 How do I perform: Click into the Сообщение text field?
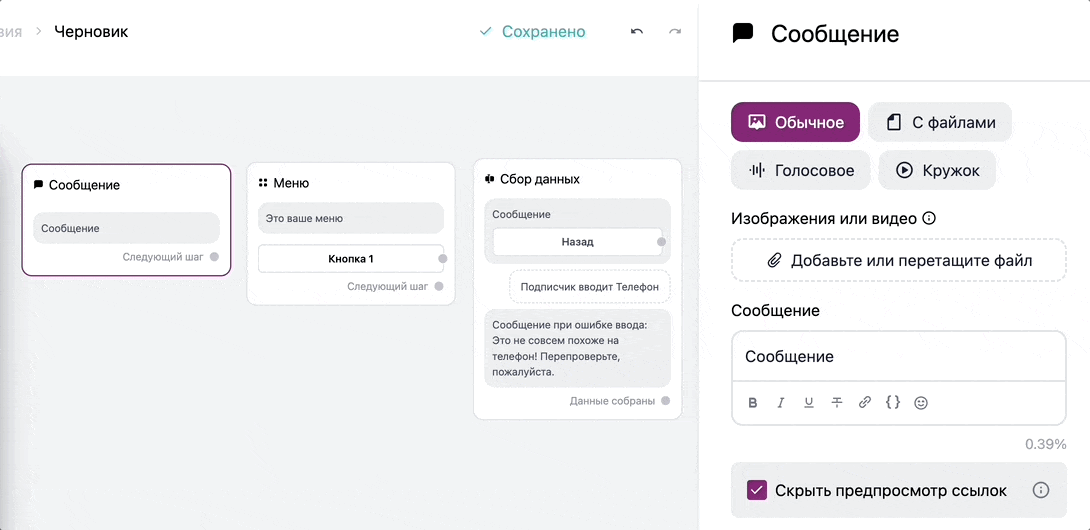pos(899,356)
